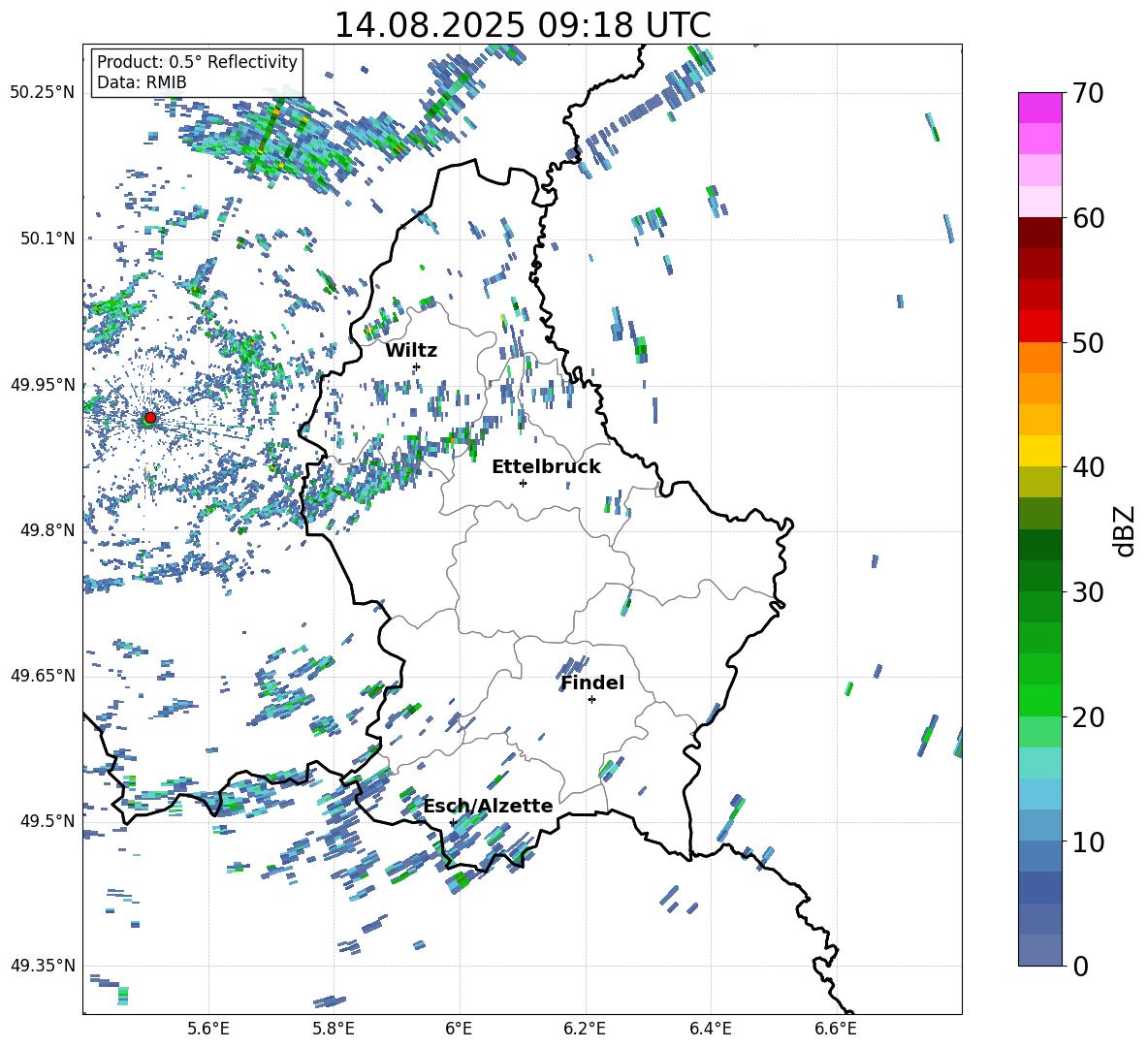
Task: Pick the bright red 50 dBZ swatch
Action: click(1039, 326)
